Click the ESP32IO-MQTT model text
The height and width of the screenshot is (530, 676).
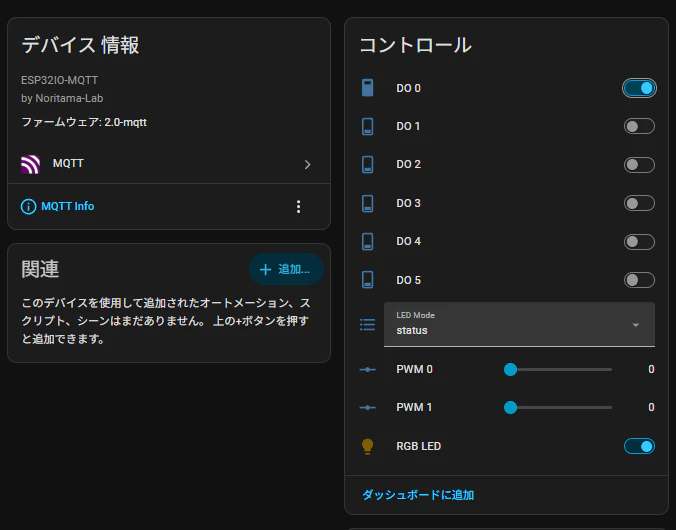pos(59,80)
